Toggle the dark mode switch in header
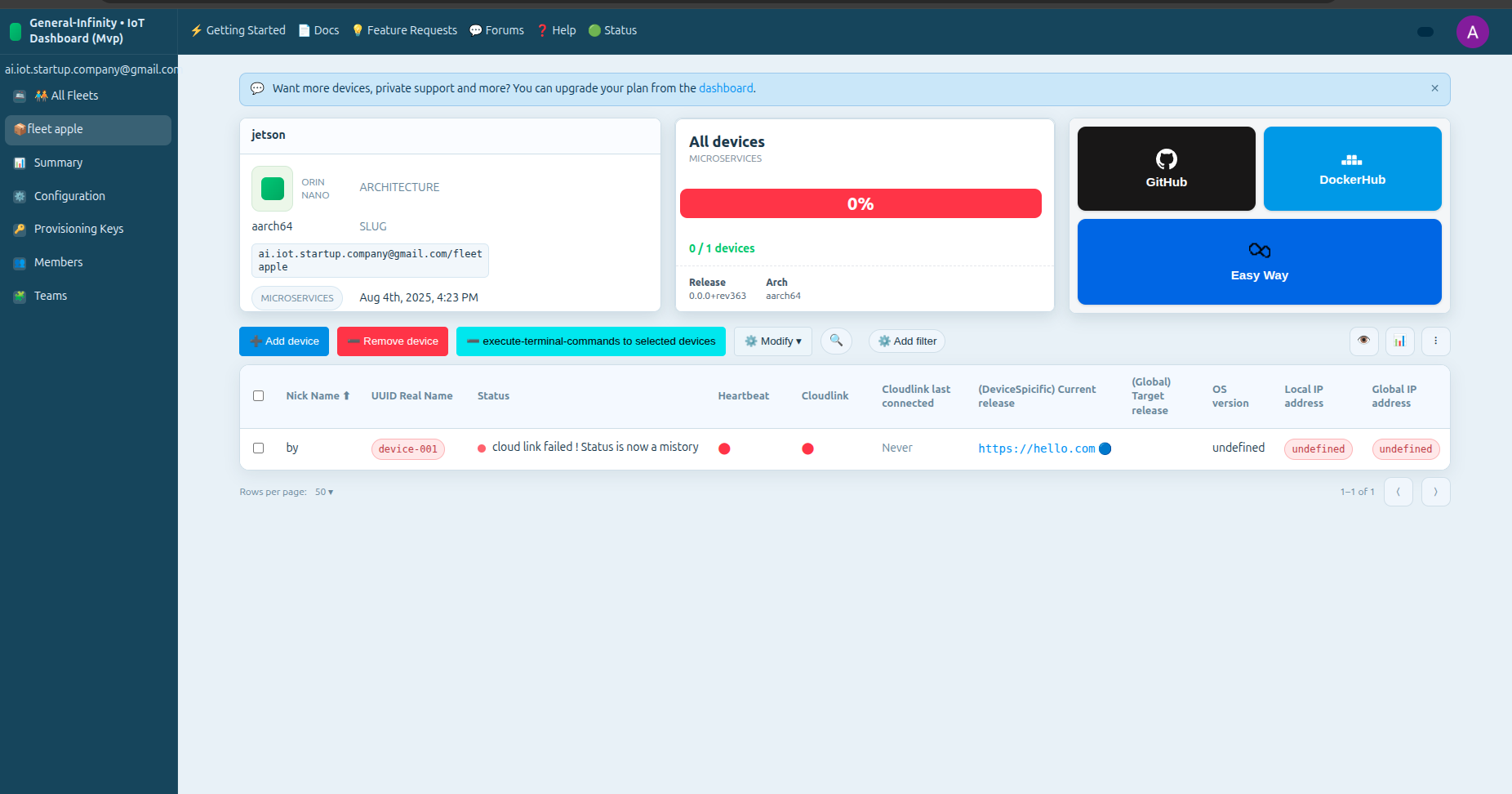Screen dimensions: 1512x794 coord(1425,32)
